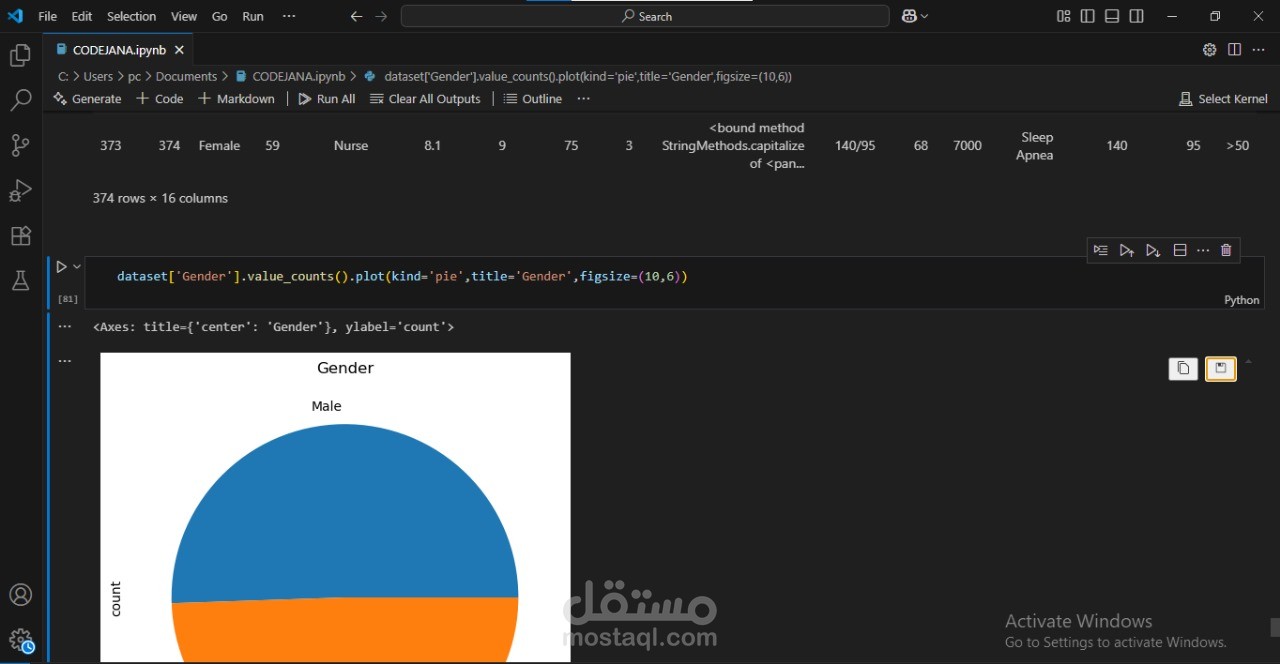Click the command center search field
Image resolution: width=1280 pixels, height=664 pixels.
click(645, 16)
